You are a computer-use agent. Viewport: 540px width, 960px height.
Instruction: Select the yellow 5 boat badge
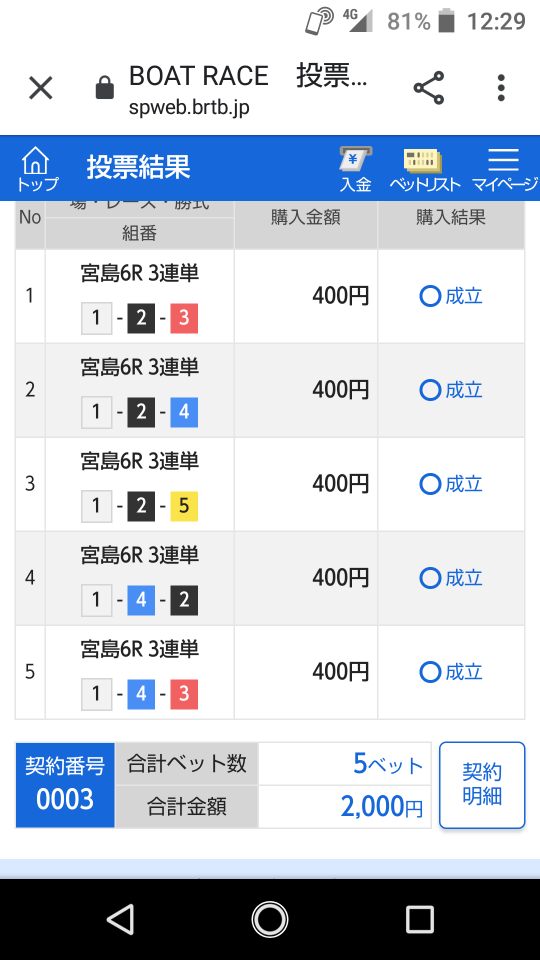184,506
